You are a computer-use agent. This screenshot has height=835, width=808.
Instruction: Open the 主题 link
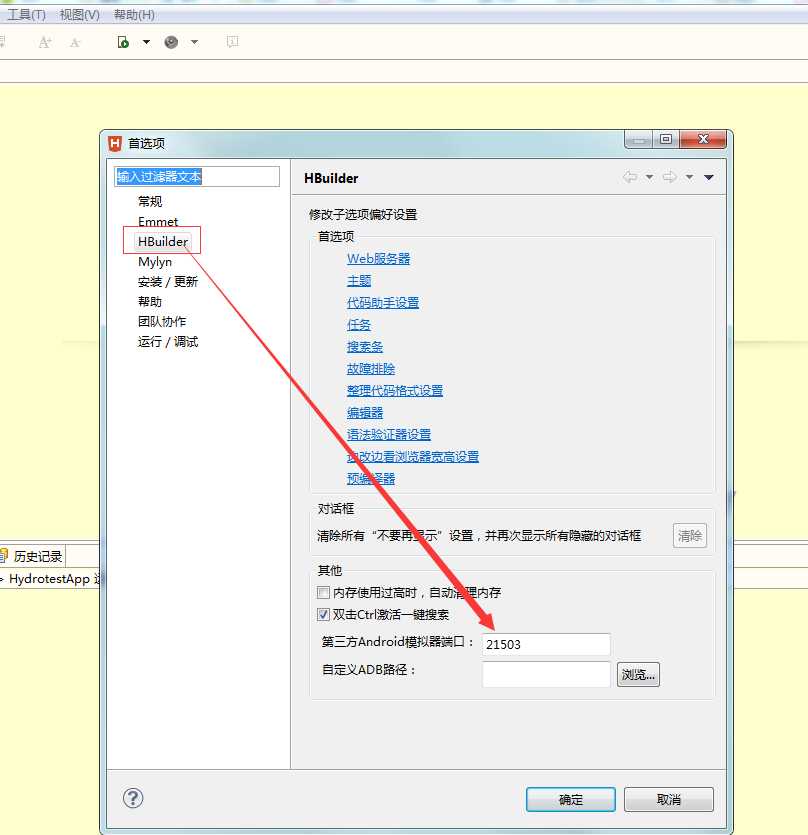(359, 281)
